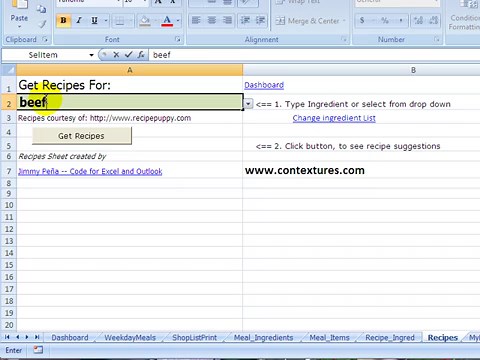
Task: Apply cell borders button
Action: coord(119,21)
